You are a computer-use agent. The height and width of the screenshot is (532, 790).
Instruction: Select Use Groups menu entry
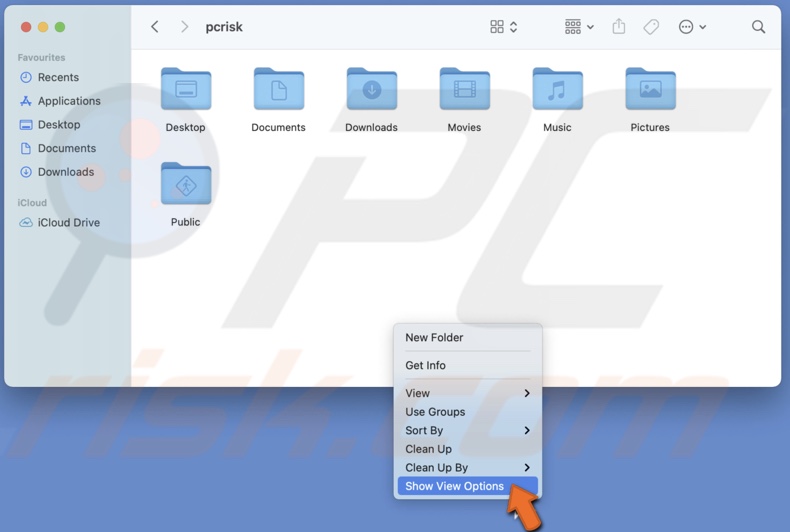[468, 412]
